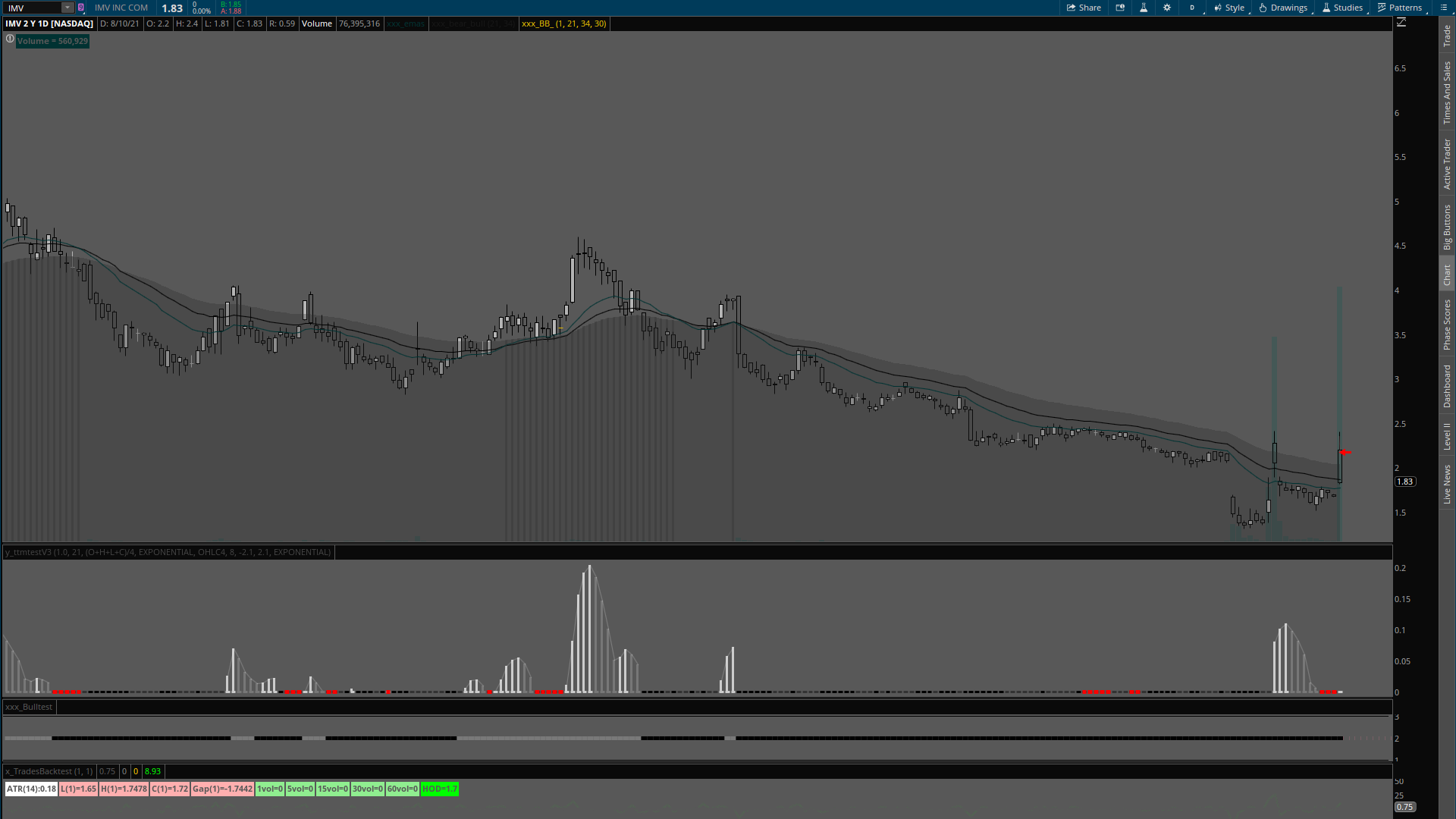Click the Patterns button
Screen dimensions: 1456x819
pos(1400,8)
